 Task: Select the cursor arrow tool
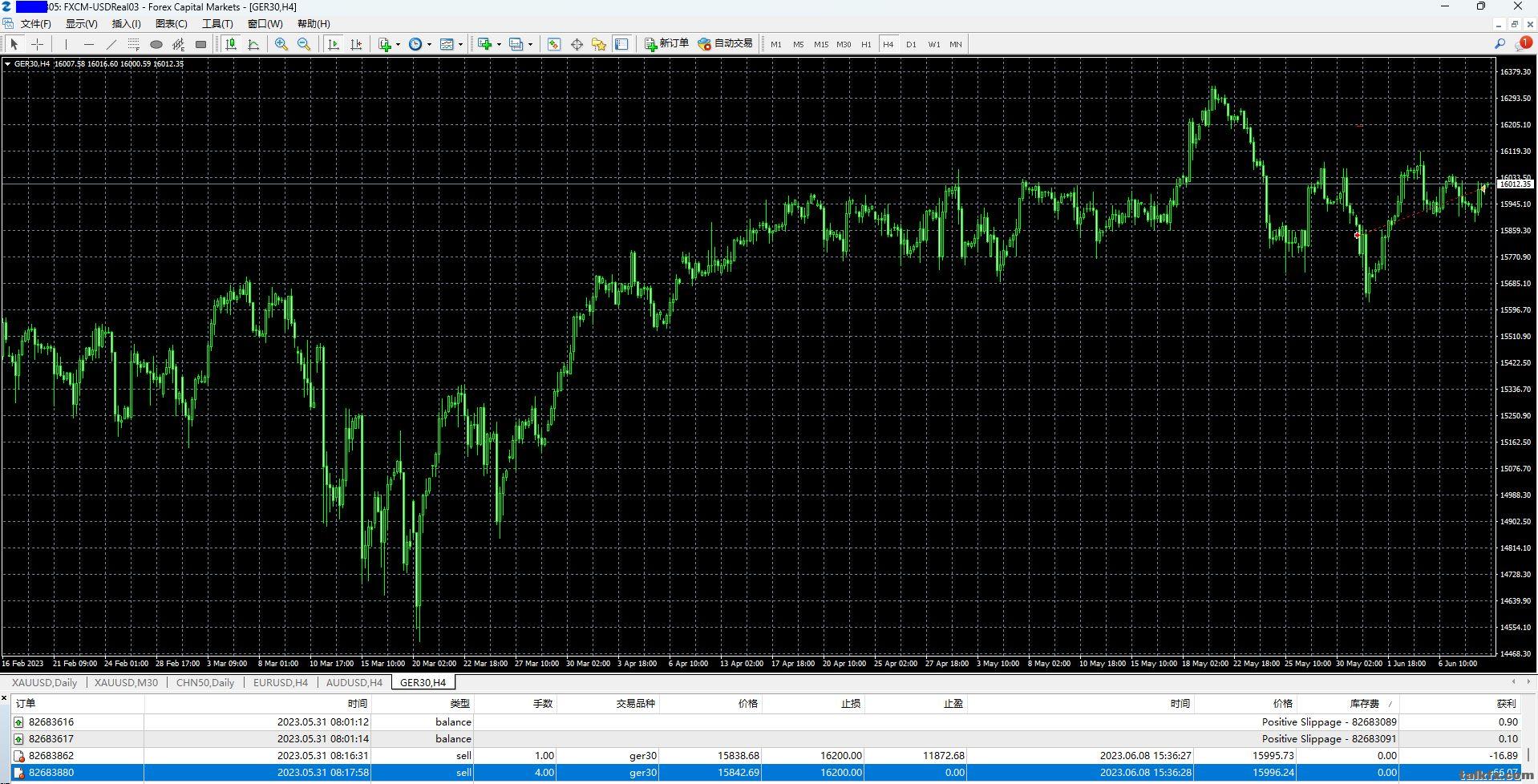click(14, 44)
